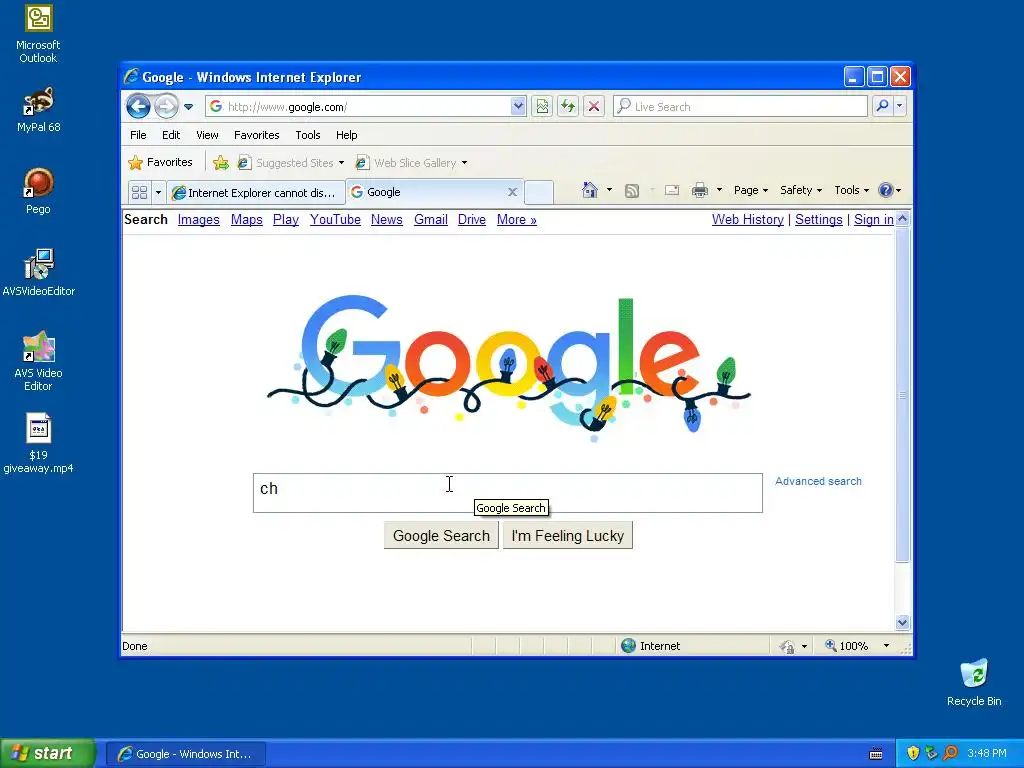Open the File menu
1024x768 pixels.
pyautogui.click(x=138, y=135)
